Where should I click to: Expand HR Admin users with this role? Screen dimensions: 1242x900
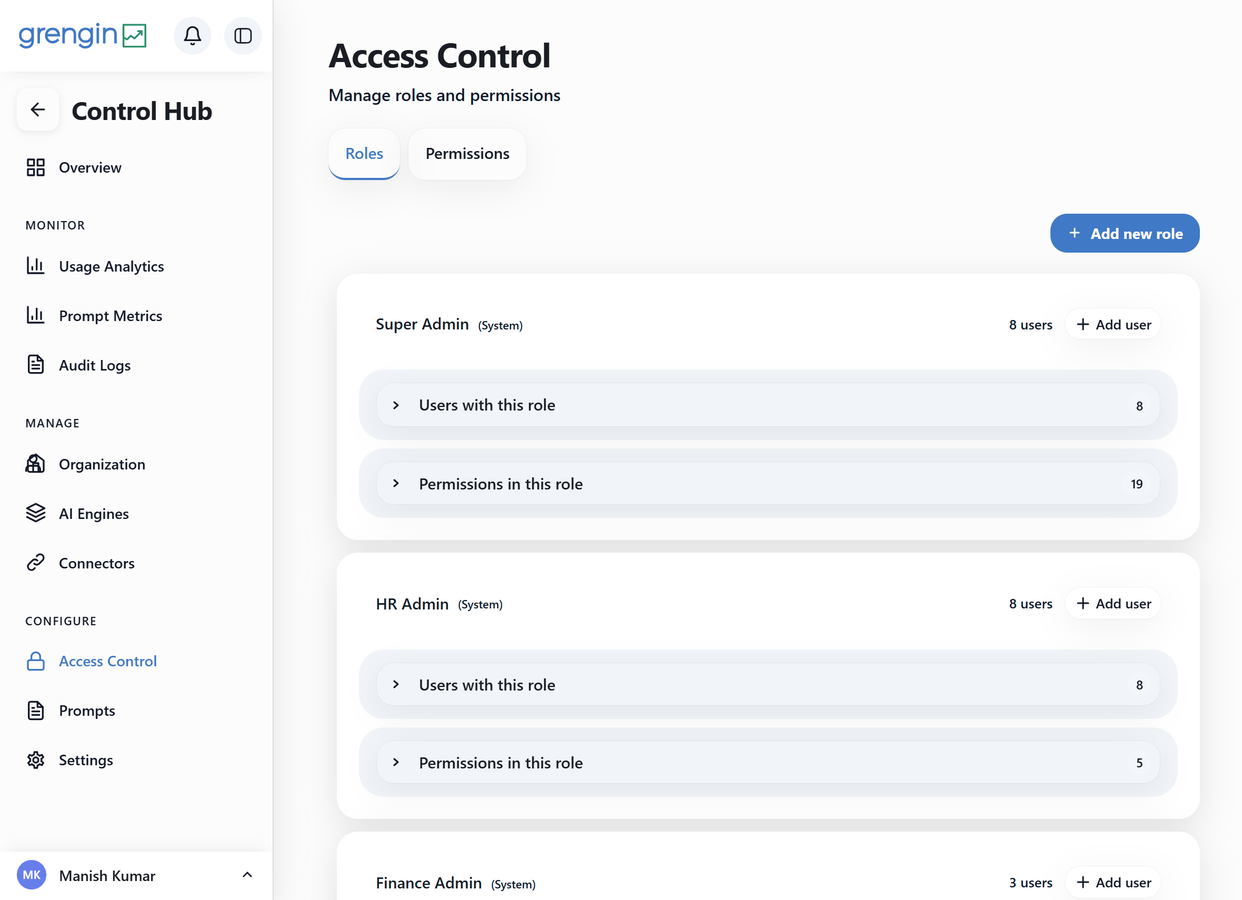tap(768, 685)
